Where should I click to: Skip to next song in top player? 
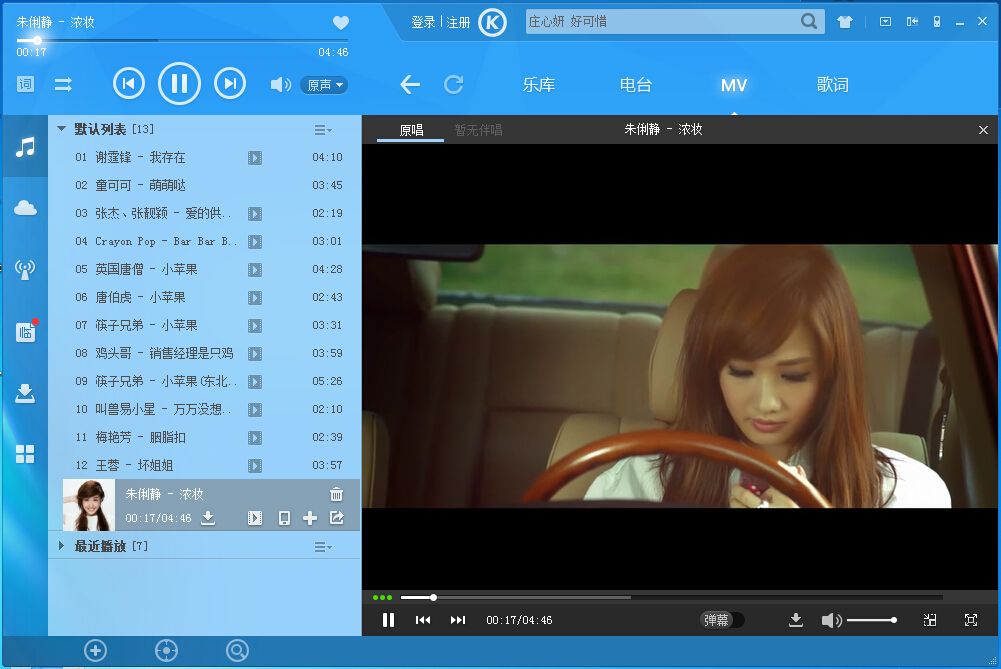coord(230,84)
